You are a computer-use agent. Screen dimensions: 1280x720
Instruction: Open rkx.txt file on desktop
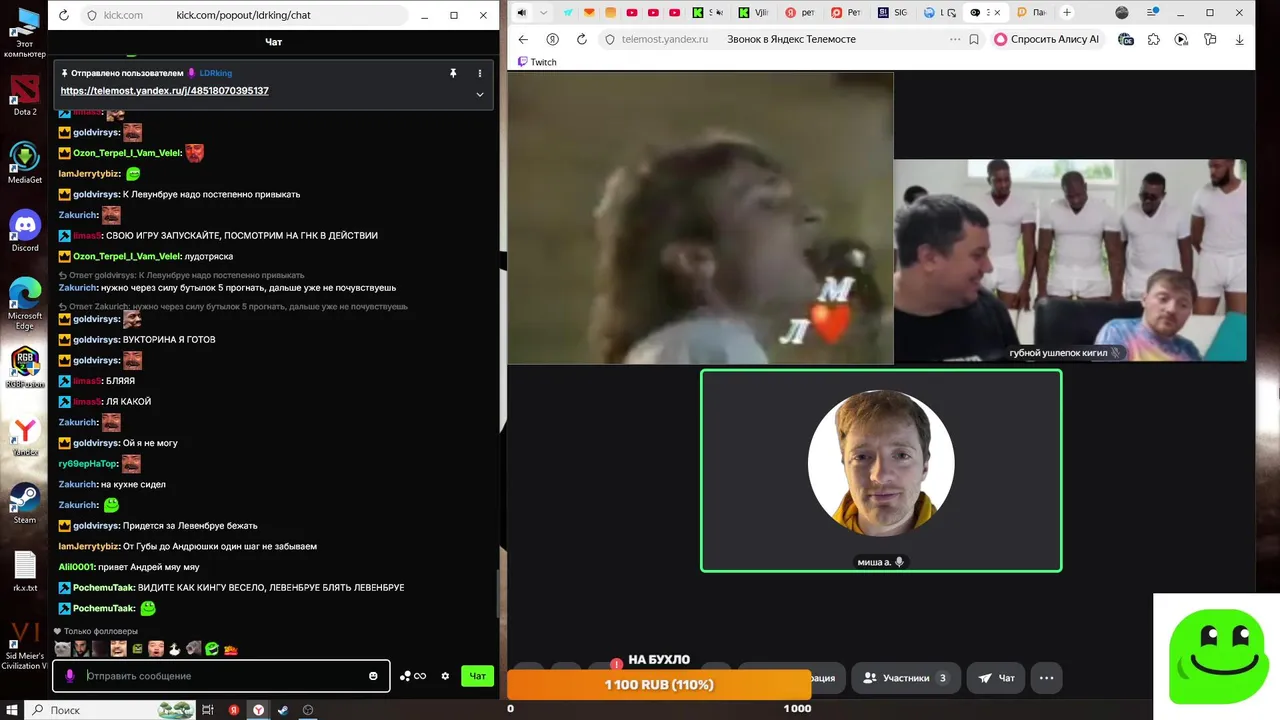tap(25, 571)
